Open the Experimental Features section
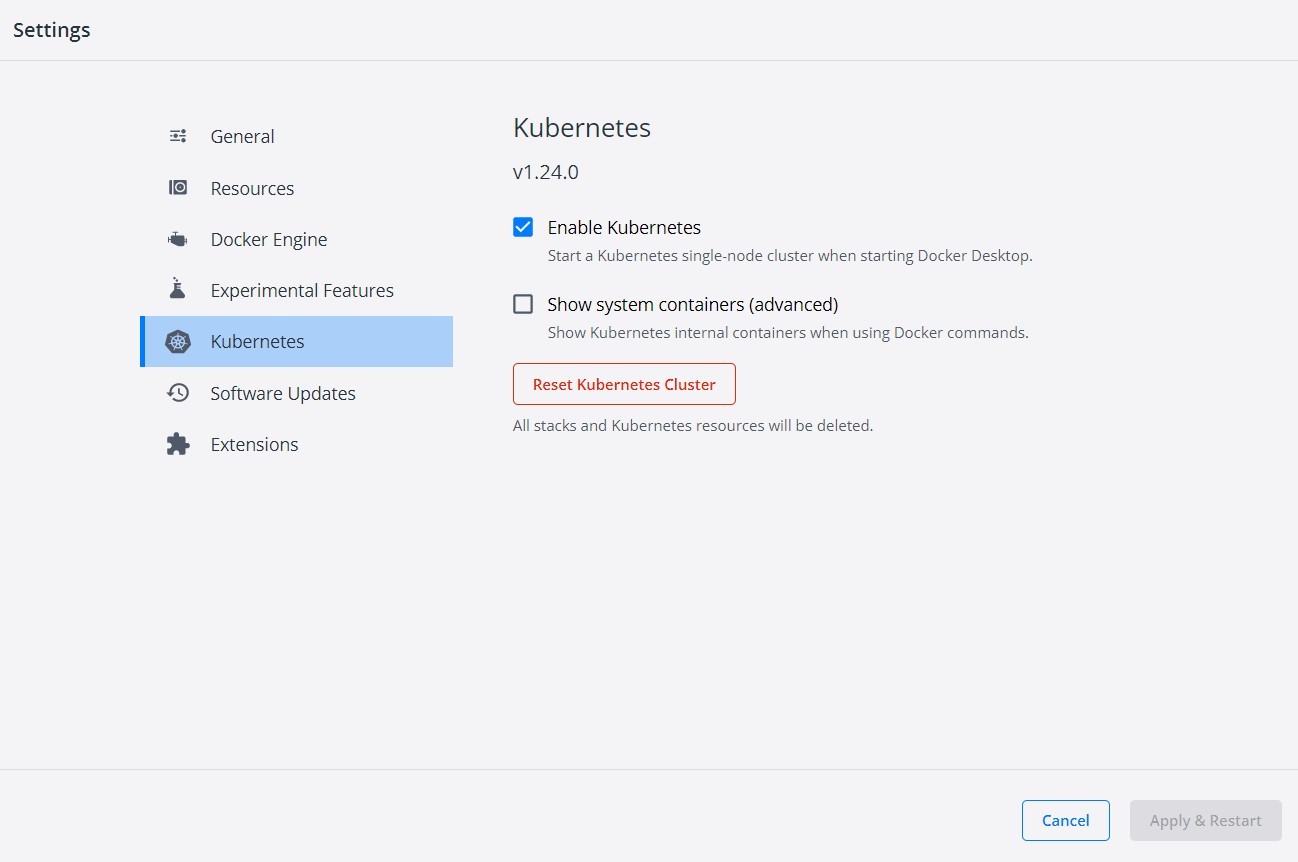The image size is (1298, 862). (x=302, y=289)
